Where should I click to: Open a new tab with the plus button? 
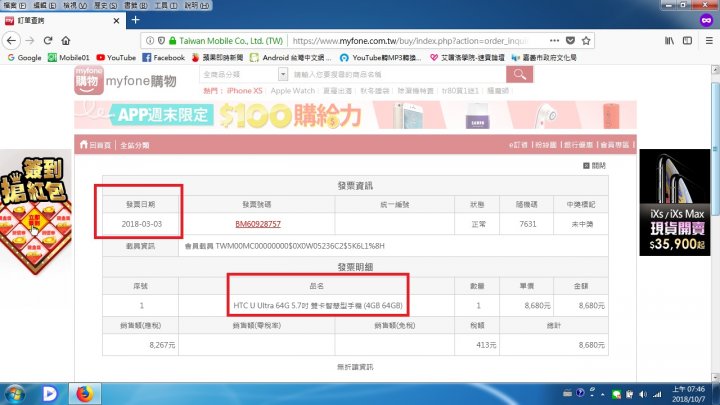[x=135, y=20]
